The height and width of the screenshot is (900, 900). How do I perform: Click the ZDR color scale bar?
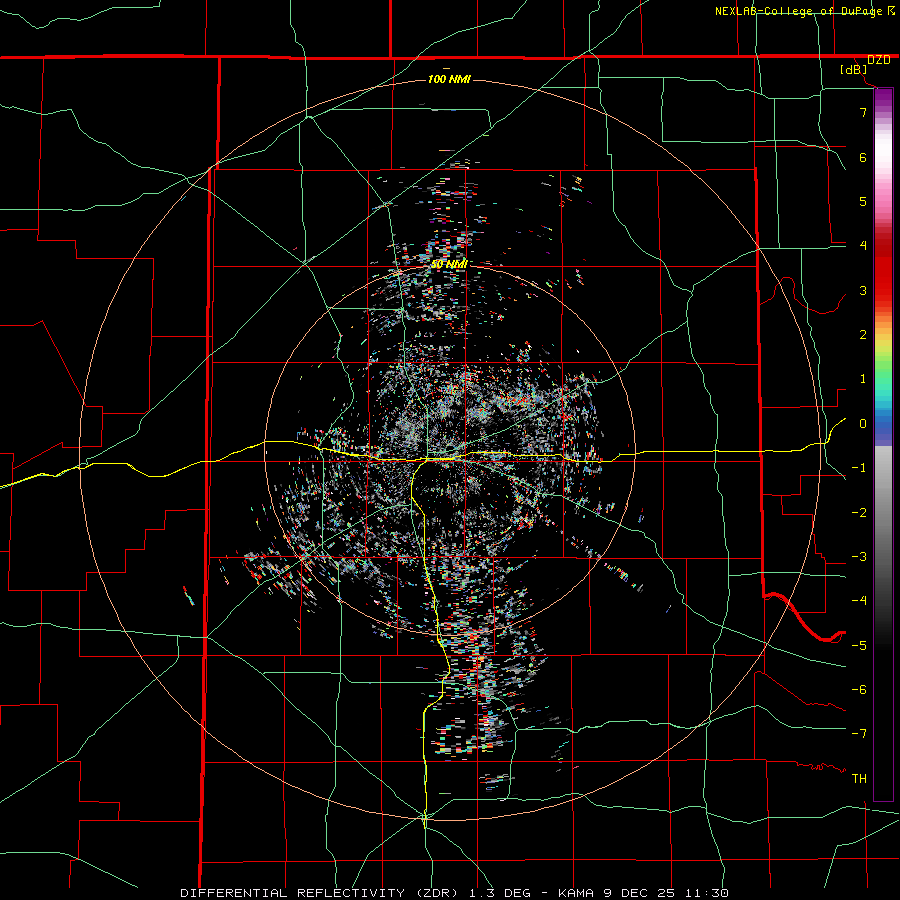click(x=883, y=444)
